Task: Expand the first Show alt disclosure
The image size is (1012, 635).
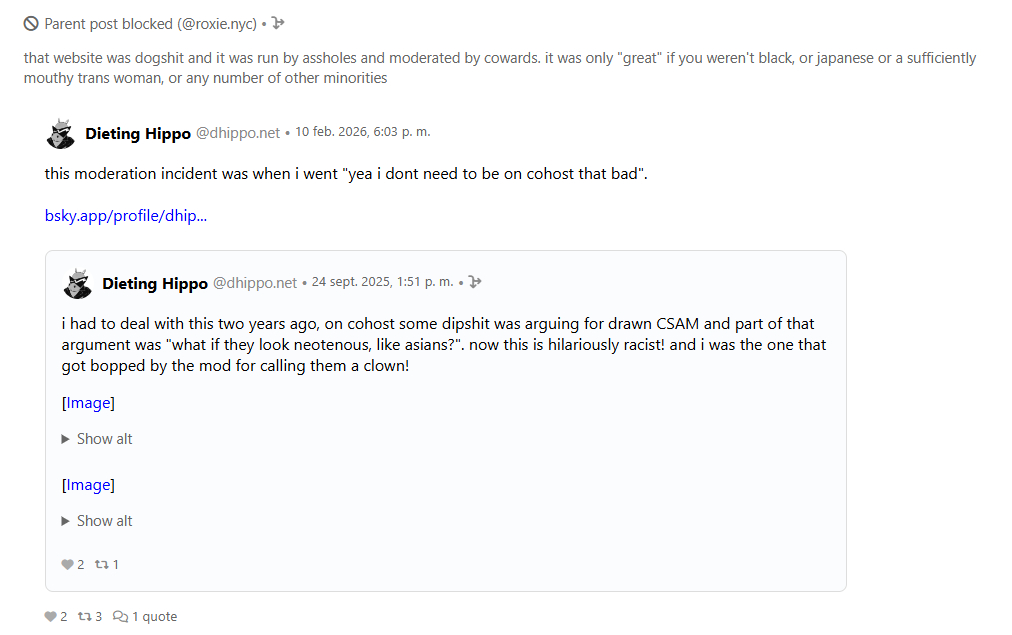Action: click(97, 439)
